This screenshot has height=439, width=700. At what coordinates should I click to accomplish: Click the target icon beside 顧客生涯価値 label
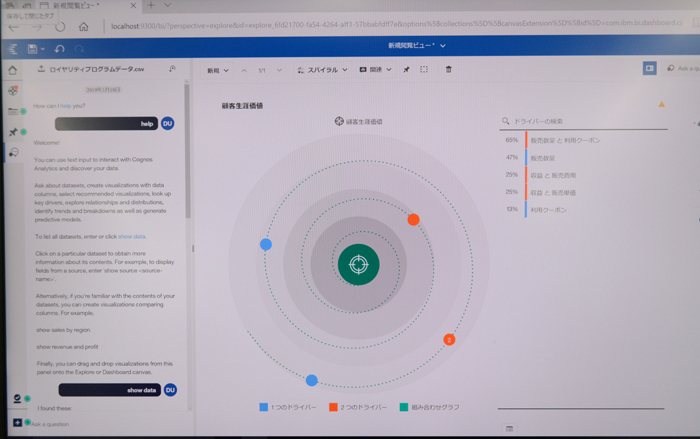click(x=339, y=121)
